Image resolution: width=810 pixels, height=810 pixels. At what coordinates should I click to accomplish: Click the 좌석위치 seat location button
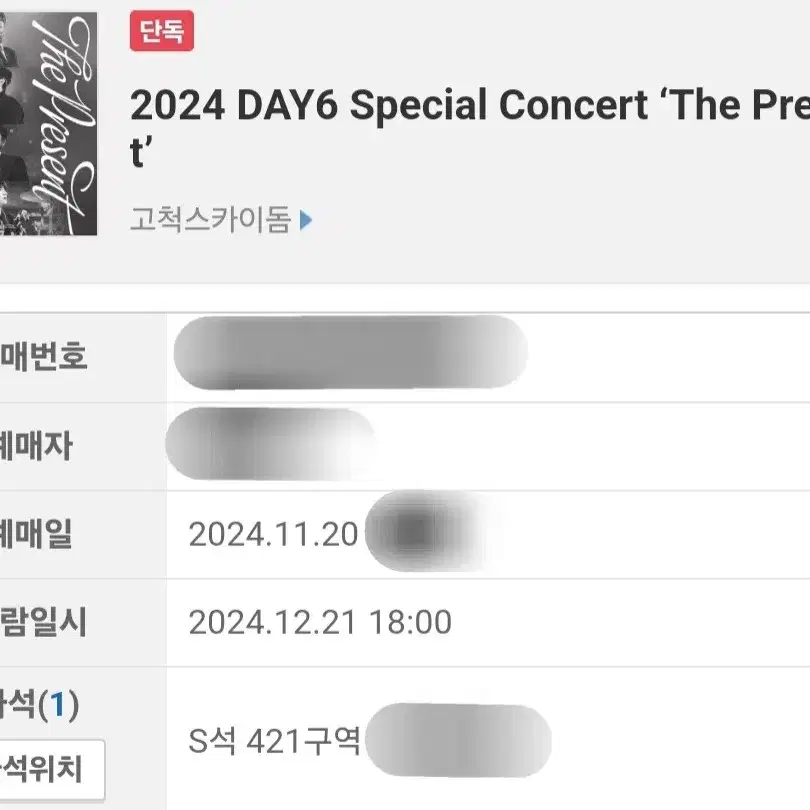pyautogui.click(x=52, y=770)
